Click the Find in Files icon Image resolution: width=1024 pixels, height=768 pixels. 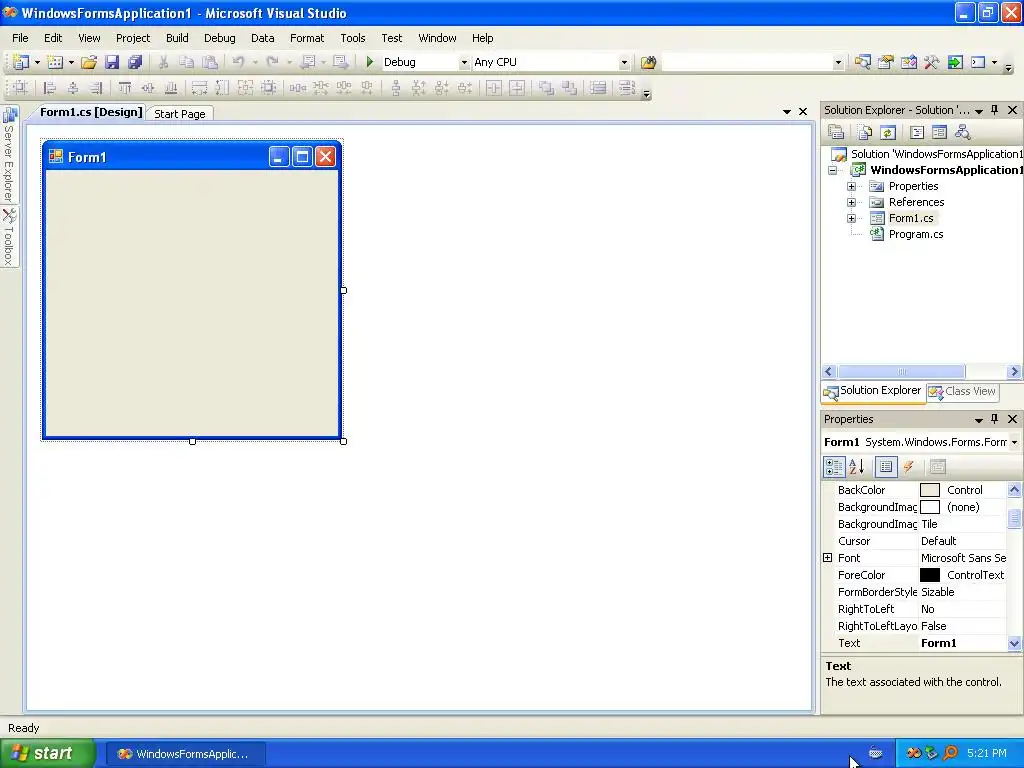pyautogui.click(x=648, y=62)
